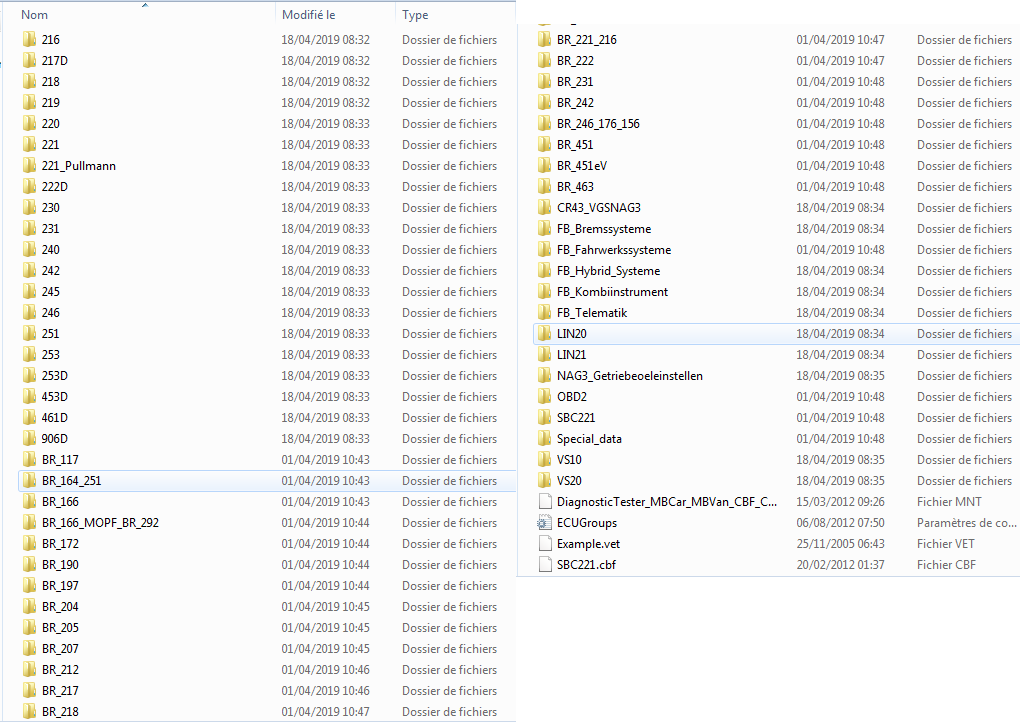Click the folder icon for FB_Telematik
The height and width of the screenshot is (722, 1021).
coord(544,313)
